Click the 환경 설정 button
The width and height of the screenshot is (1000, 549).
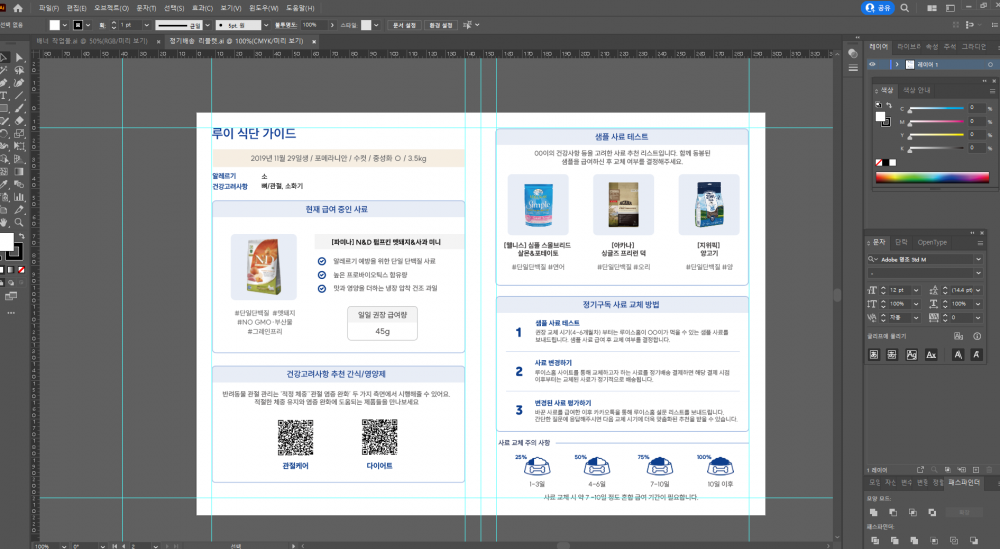click(441, 25)
